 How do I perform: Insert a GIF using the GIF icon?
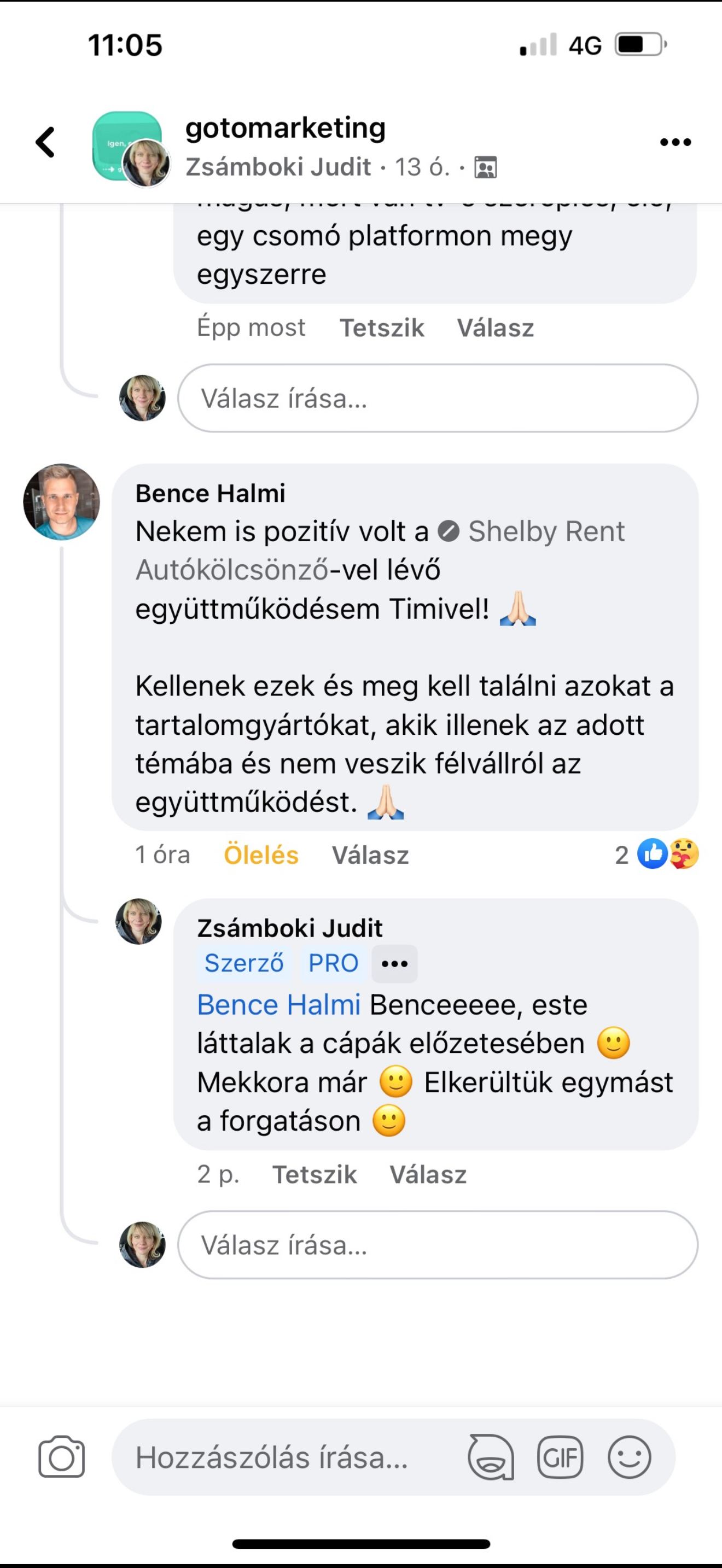tap(561, 1457)
